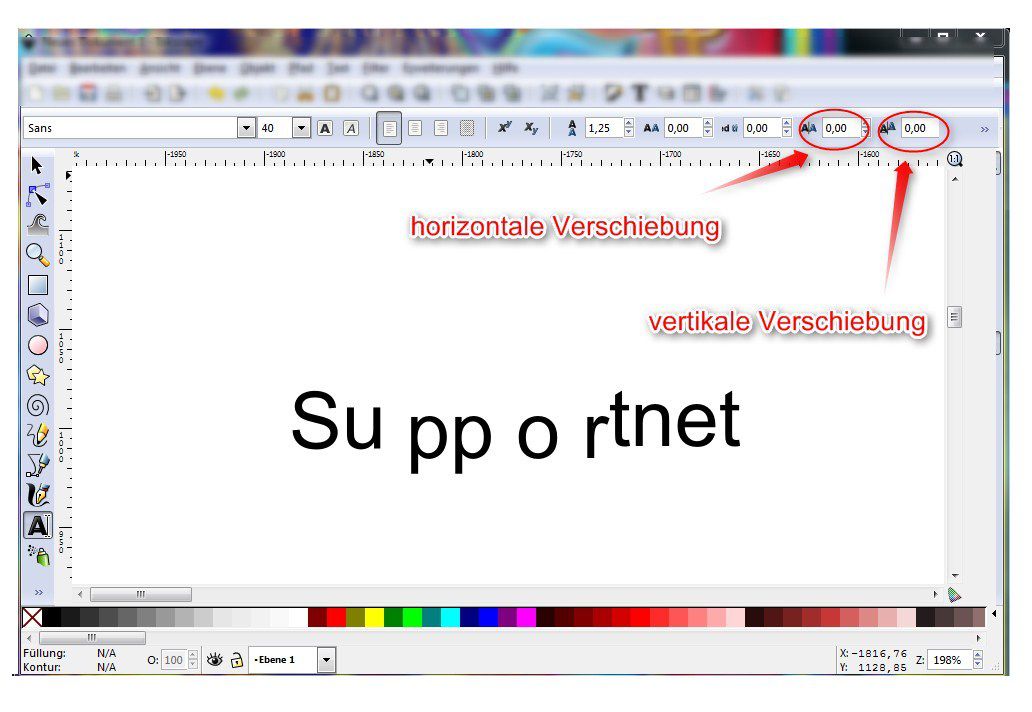1032x712 pixels.
Task: Enable centered text alignment
Action: tap(415, 127)
